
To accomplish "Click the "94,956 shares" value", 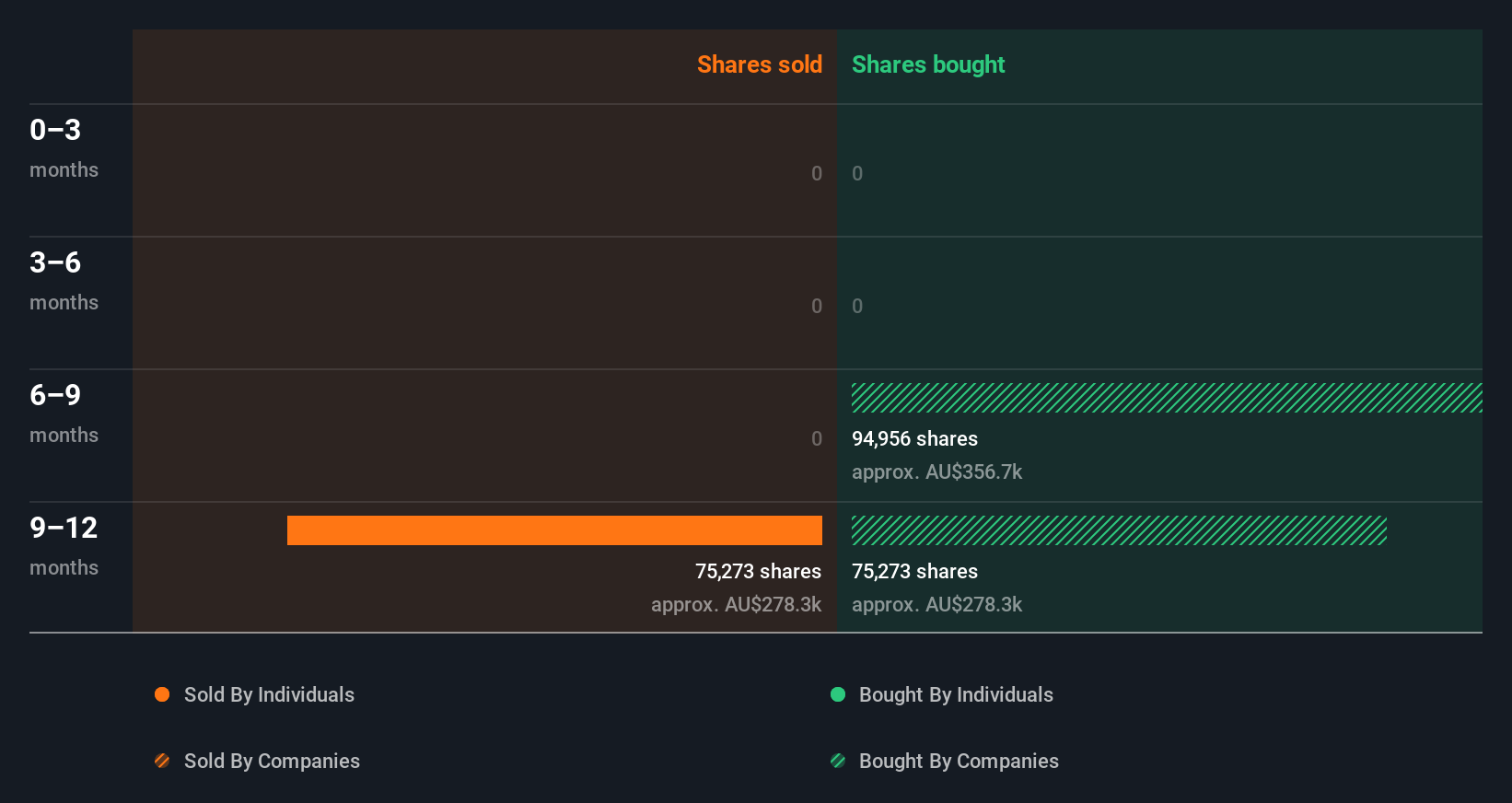I will 914,438.
